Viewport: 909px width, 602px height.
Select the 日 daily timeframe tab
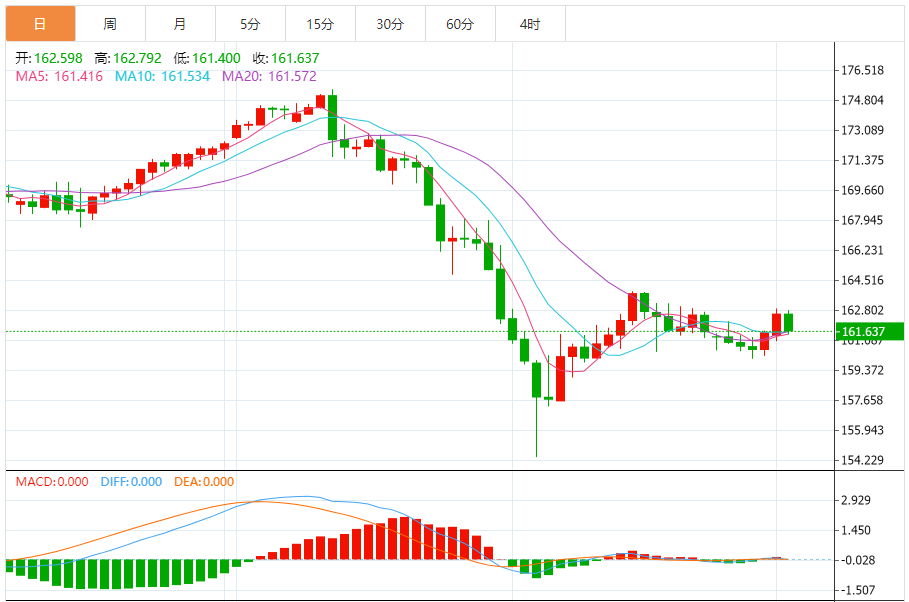tap(41, 24)
